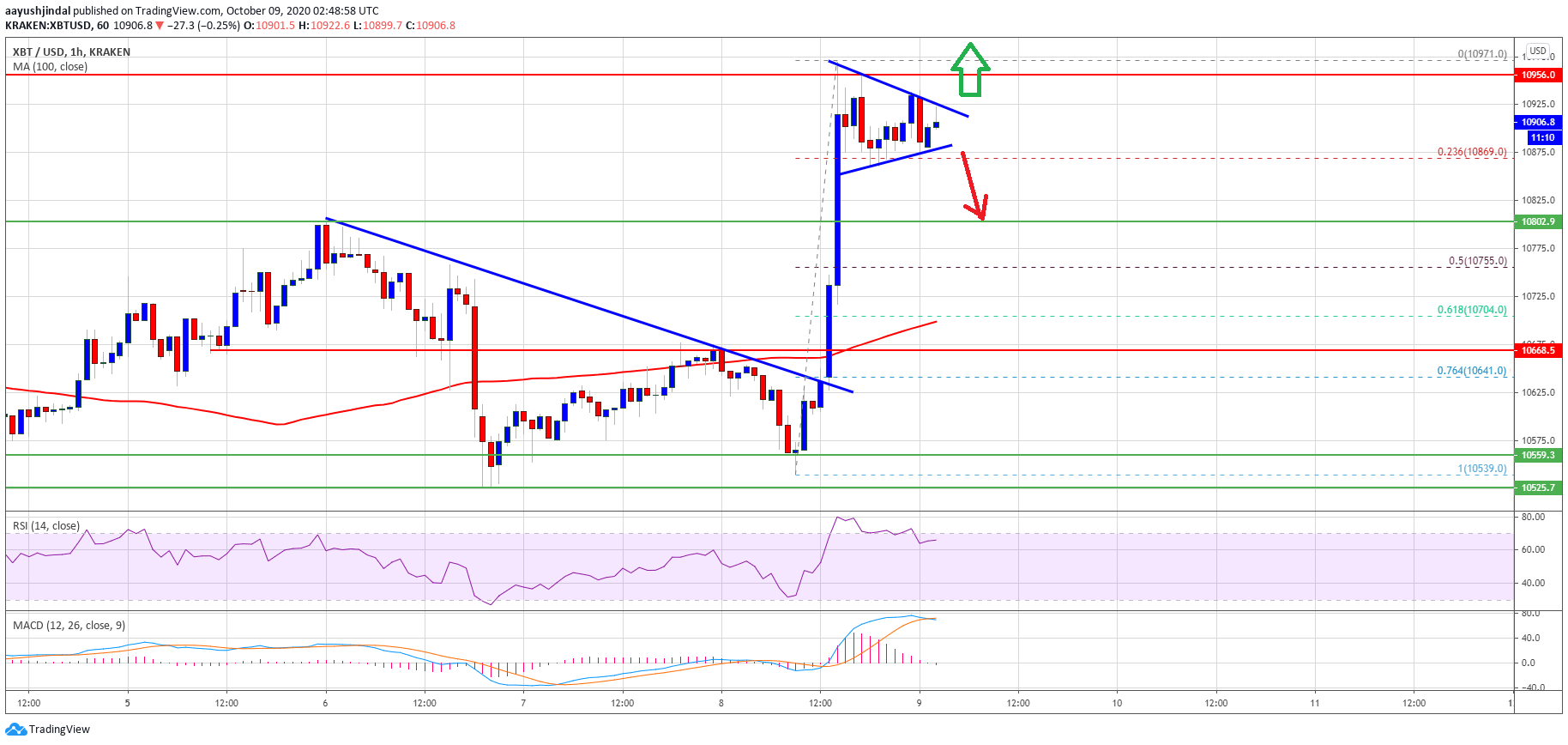Click date 6 on the time axis

click(x=325, y=704)
